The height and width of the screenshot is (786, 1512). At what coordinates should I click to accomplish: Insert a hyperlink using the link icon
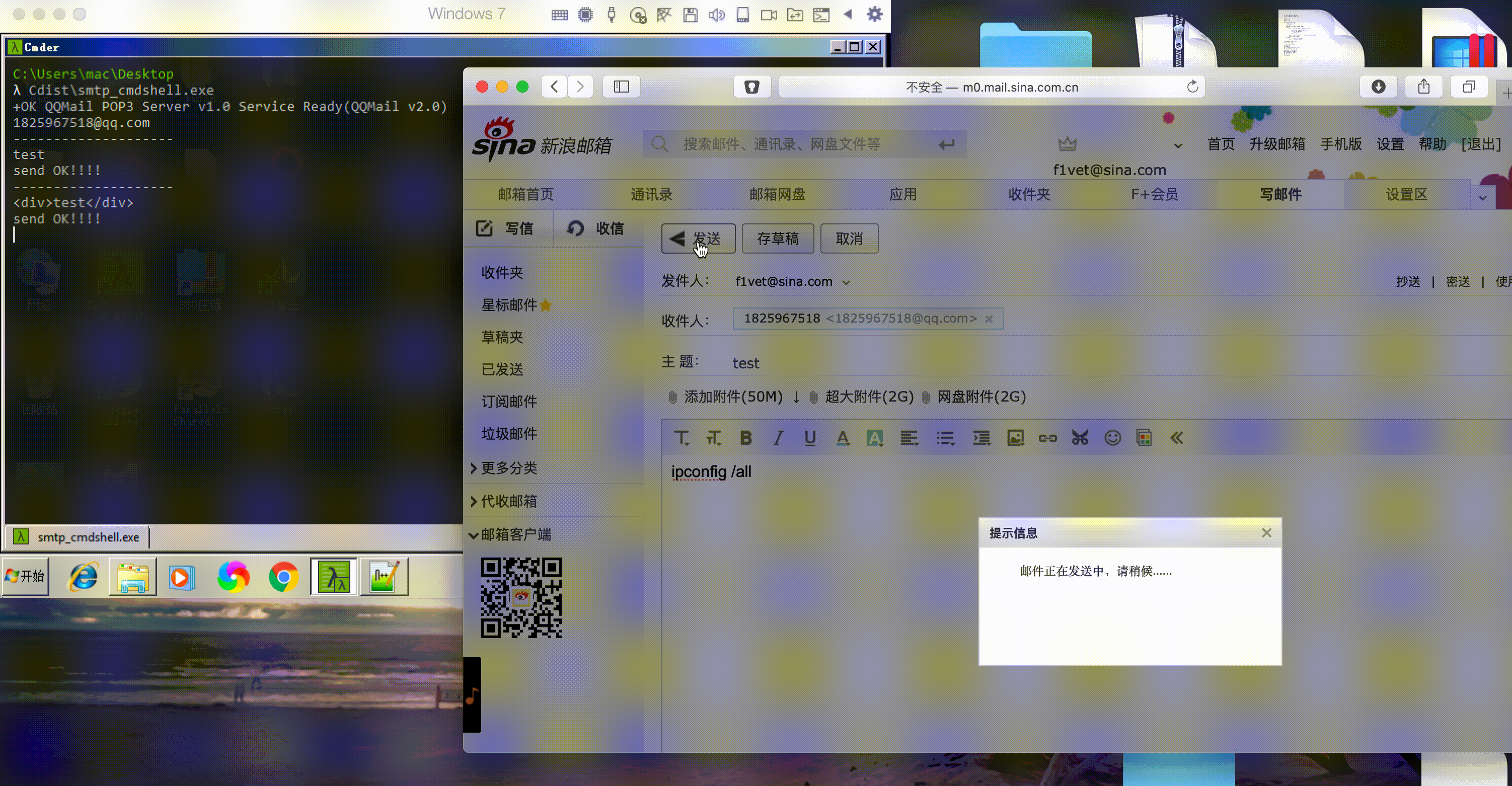coord(1048,438)
